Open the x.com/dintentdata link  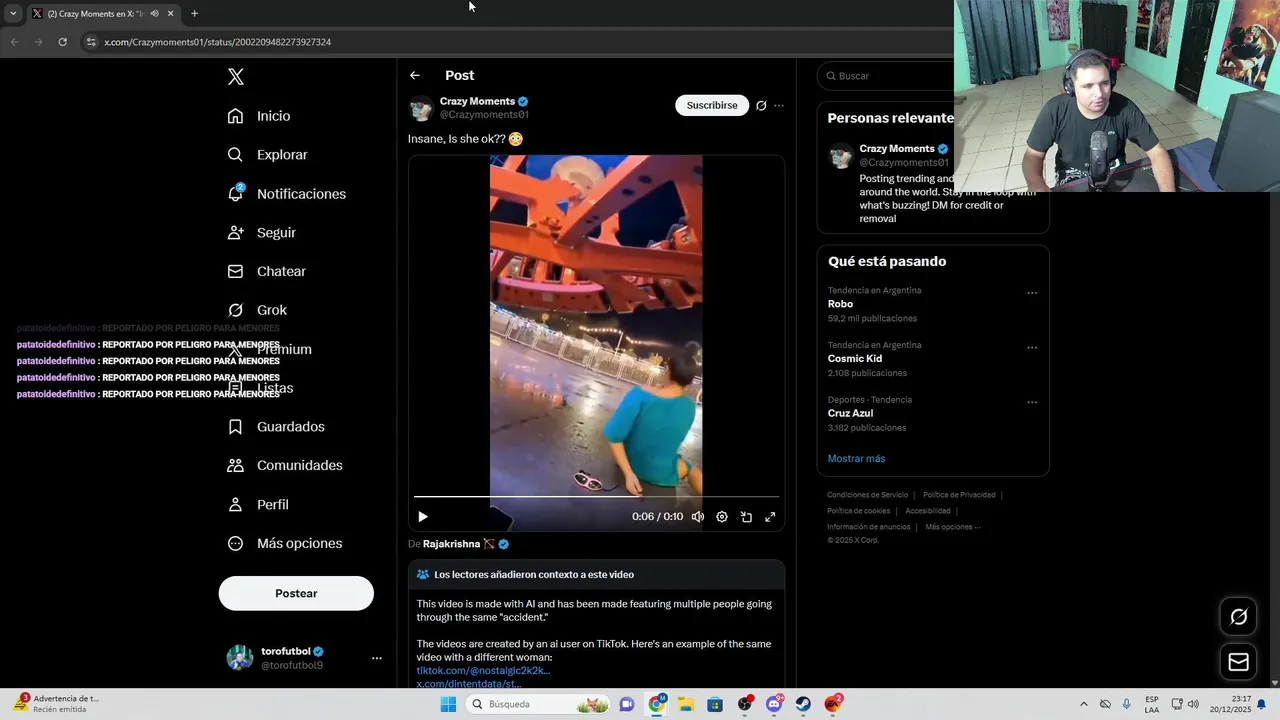tap(469, 684)
